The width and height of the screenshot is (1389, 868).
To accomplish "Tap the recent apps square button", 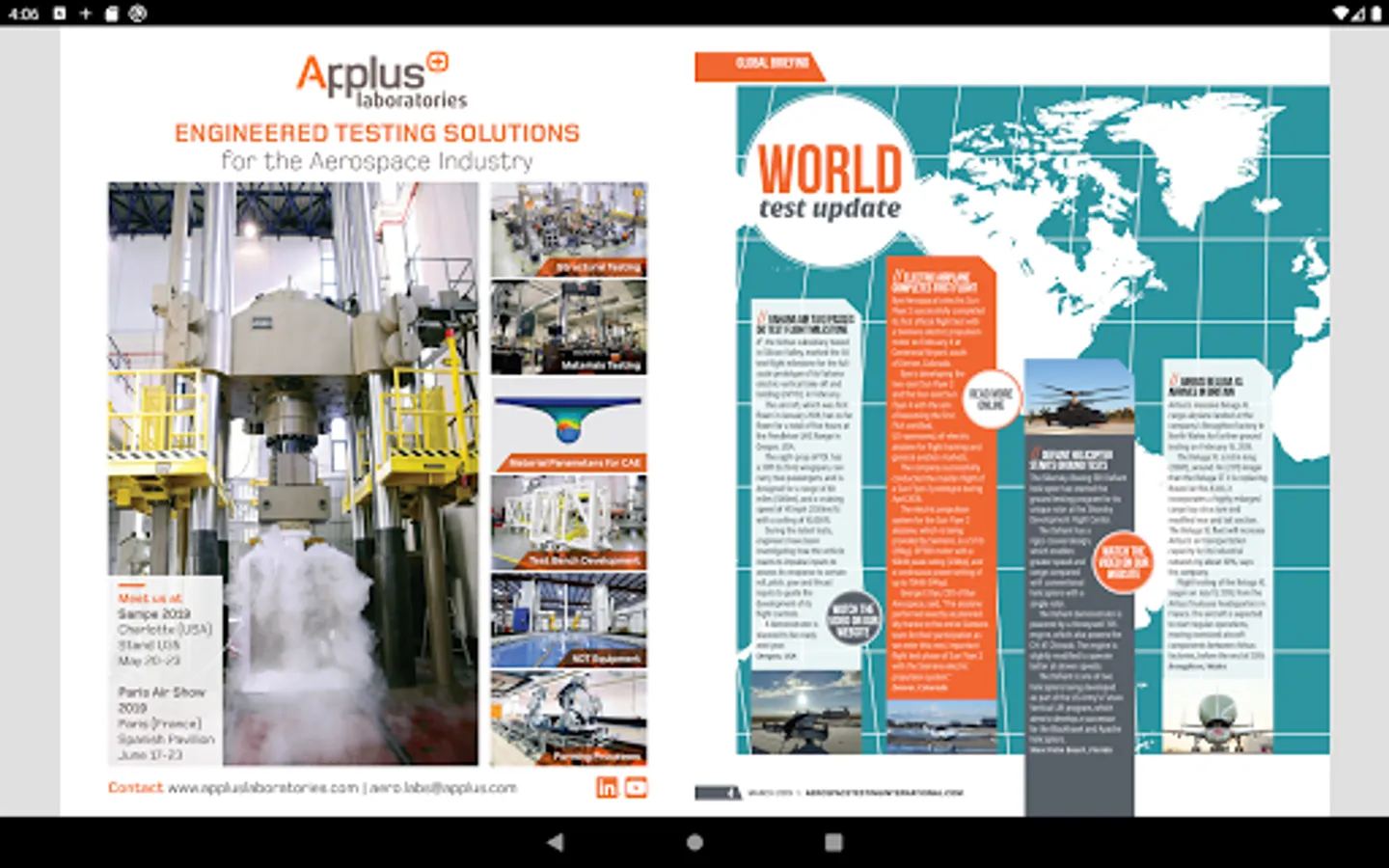I will [833, 842].
